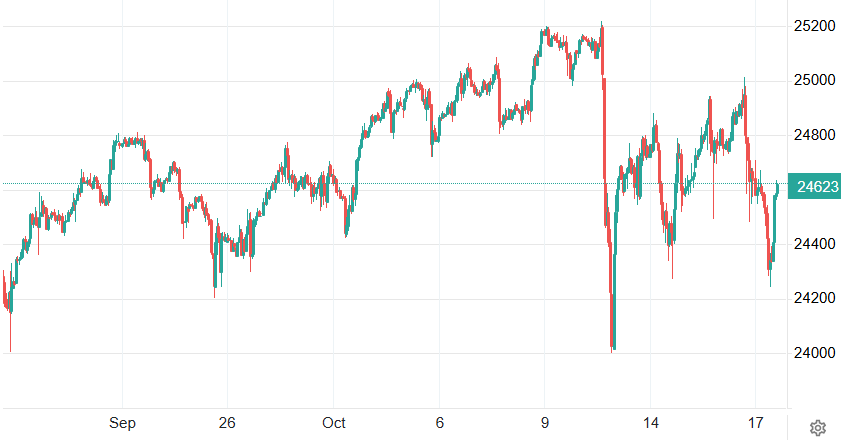This screenshot has height=440, width=841.
Task: Click the 24000 price axis label
Action: tap(815, 353)
